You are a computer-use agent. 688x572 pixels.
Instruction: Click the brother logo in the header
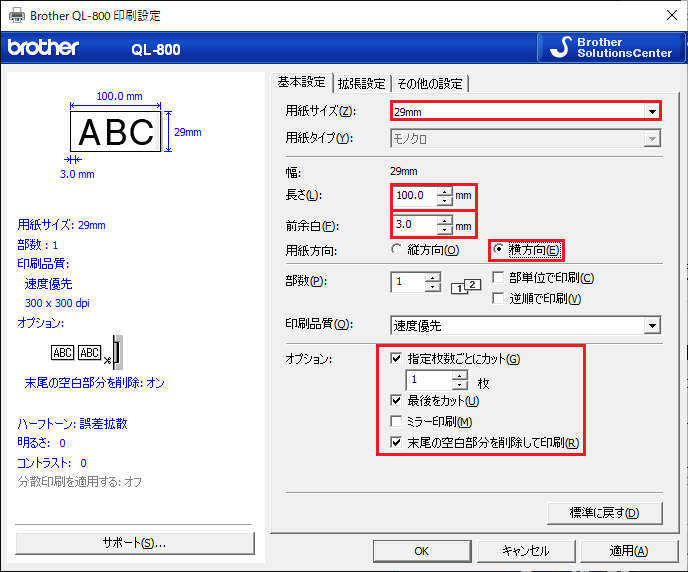pos(43,48)
